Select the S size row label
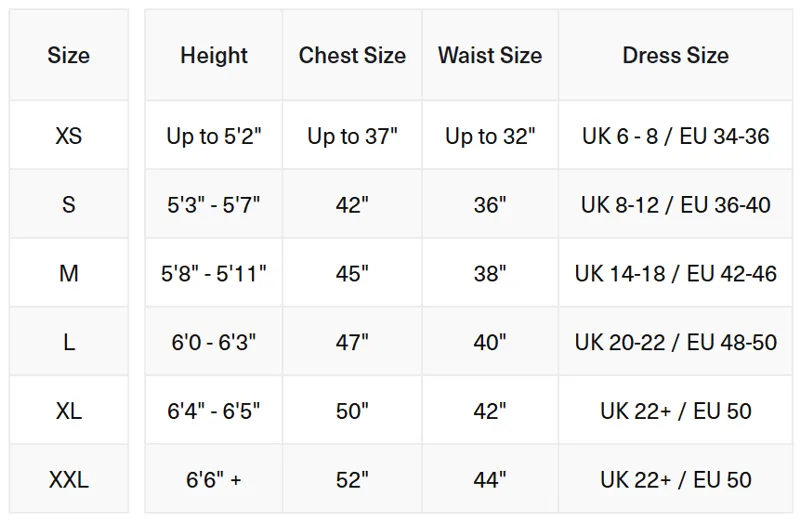This screenshot has width=800, height=522. click(x=68, y=205)
